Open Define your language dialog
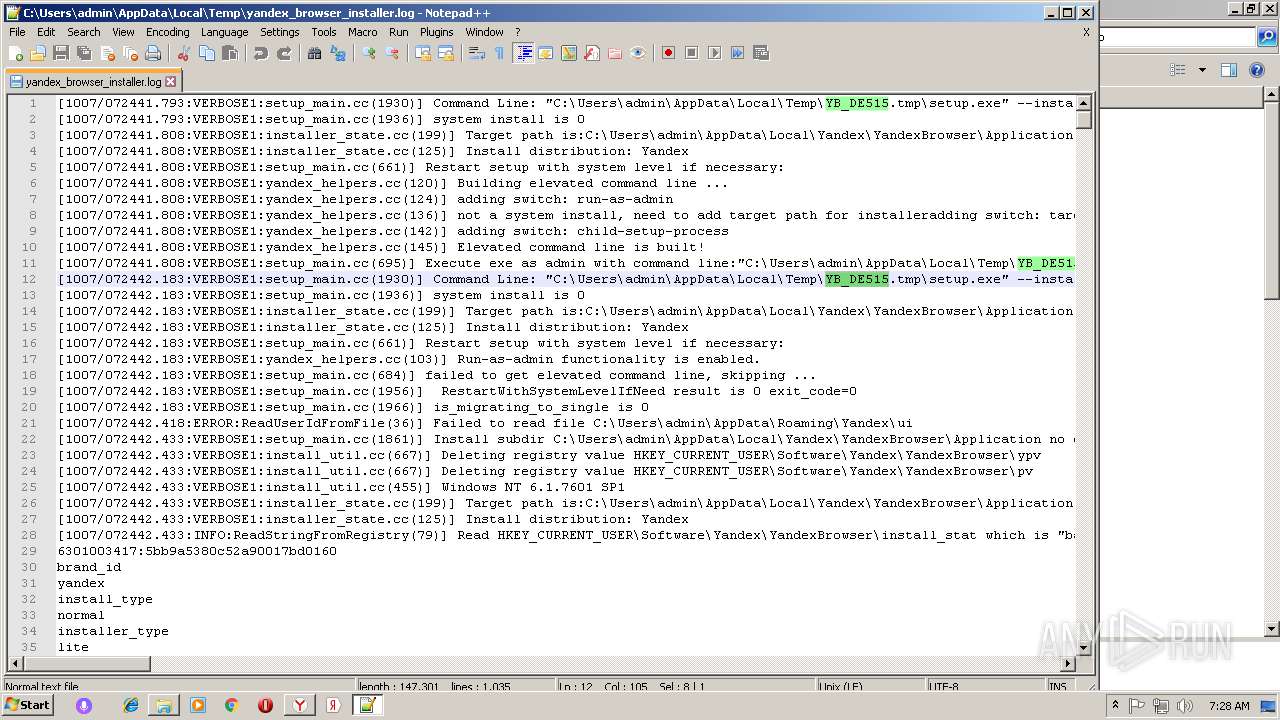The height and width of the screenshot is (720, 1280). [546, 53]
